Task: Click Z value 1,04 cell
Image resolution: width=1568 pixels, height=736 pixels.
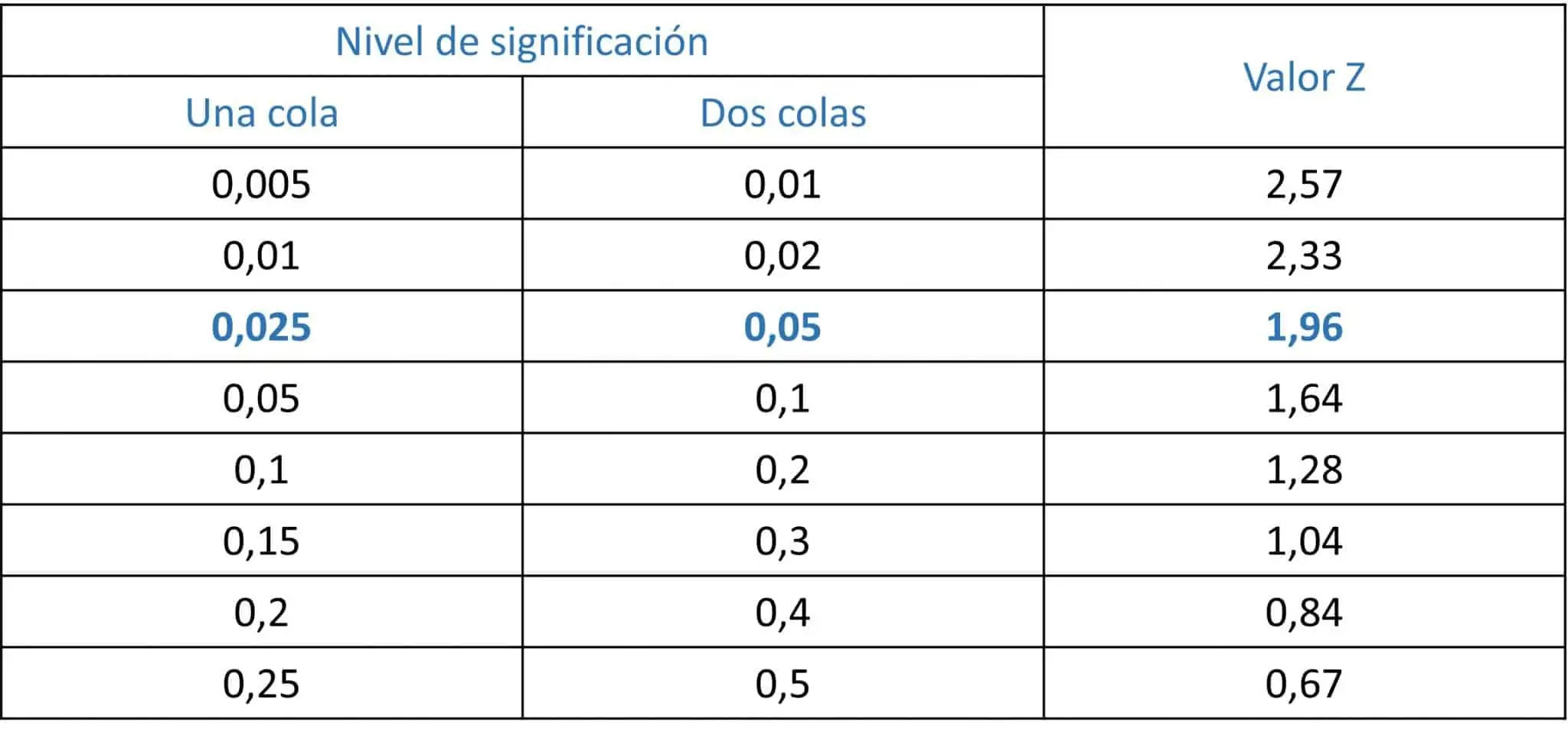Action: (1304, 541)
